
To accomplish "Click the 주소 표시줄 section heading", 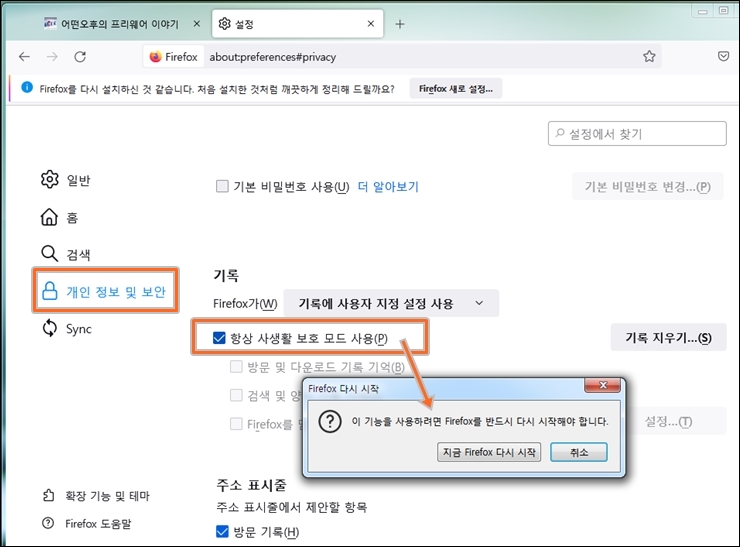I will pyautogui.click(x=251, y=485).
